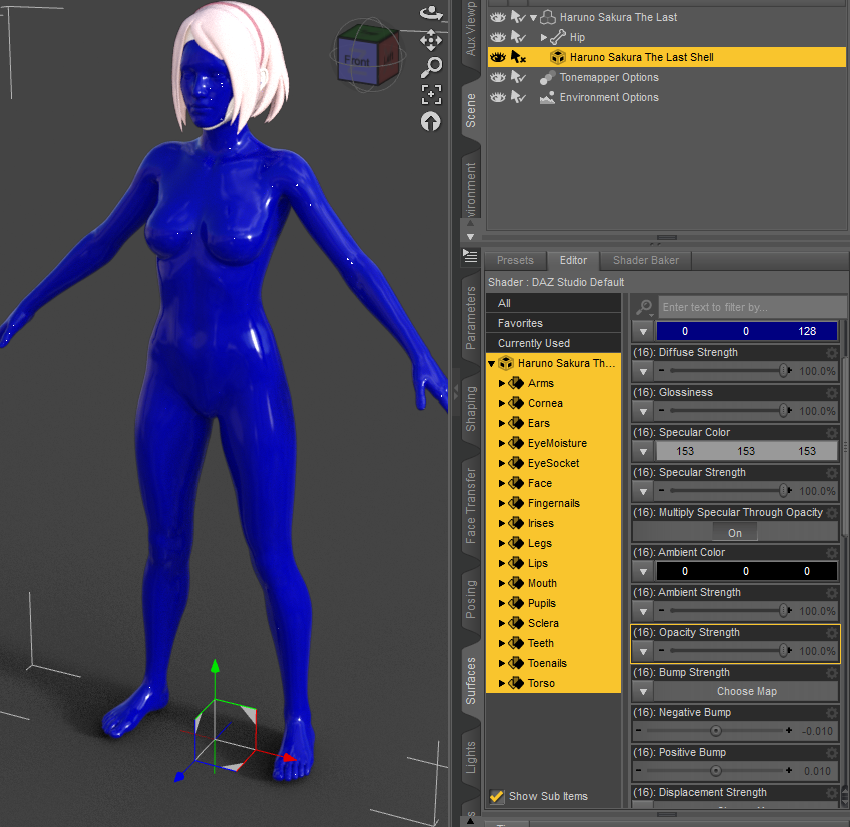
Task: Turn off Multiply Specular Through Opacity
Action: (735, 532)
